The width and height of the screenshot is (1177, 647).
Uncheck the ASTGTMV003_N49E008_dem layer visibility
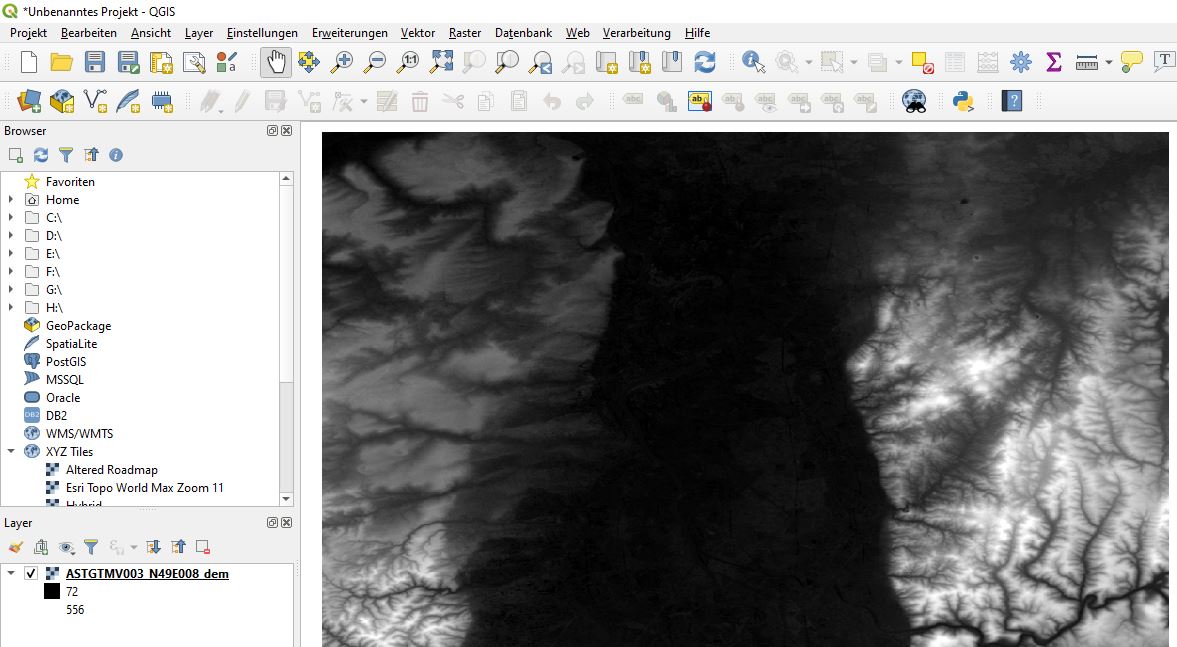(31, 574)
